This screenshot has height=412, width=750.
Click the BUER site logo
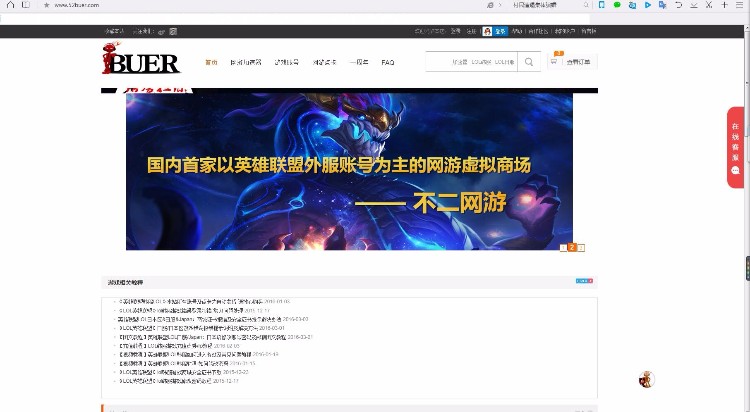point(141,58)
